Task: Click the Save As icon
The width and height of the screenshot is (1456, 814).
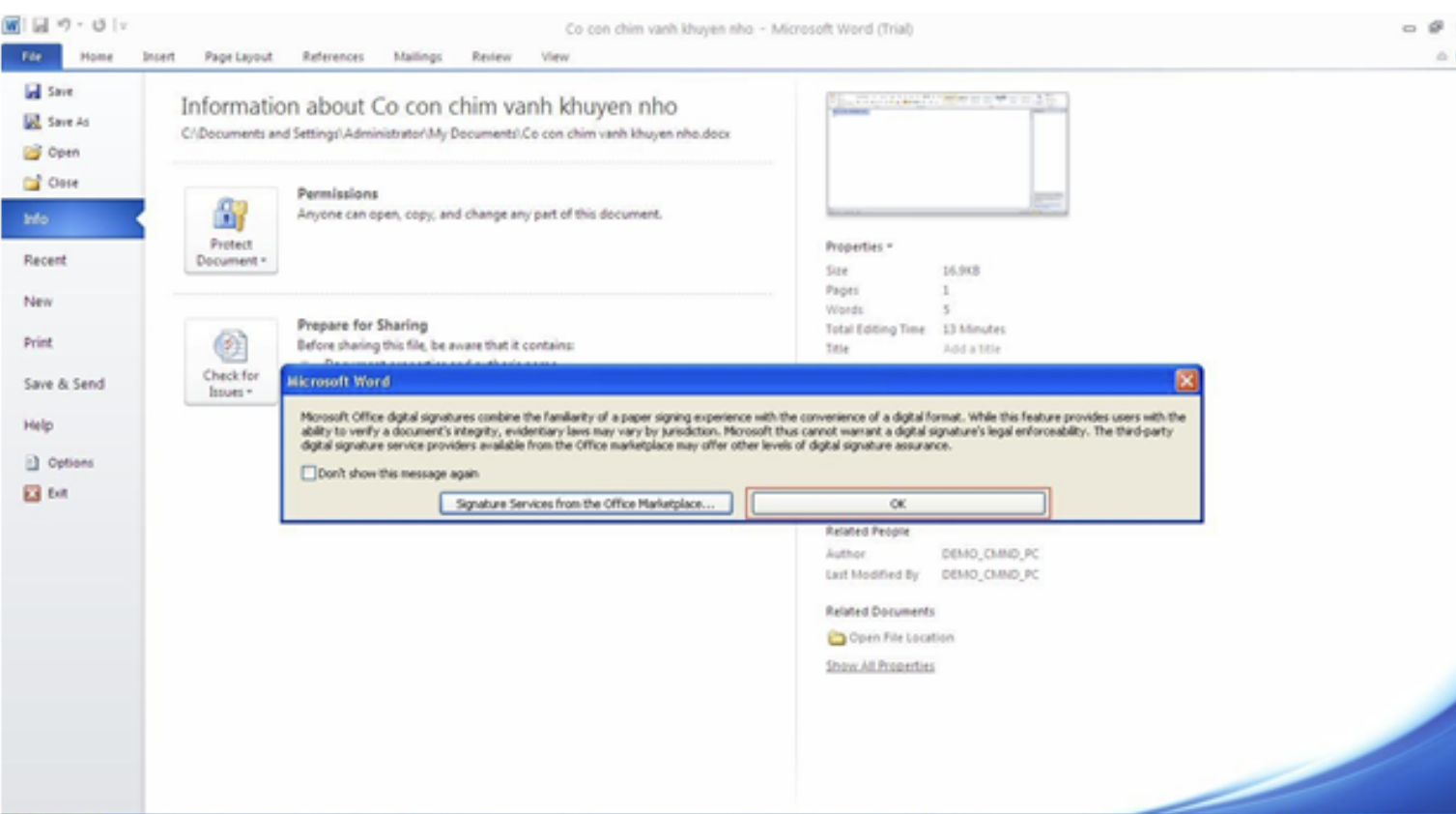Action: point(32,122)
